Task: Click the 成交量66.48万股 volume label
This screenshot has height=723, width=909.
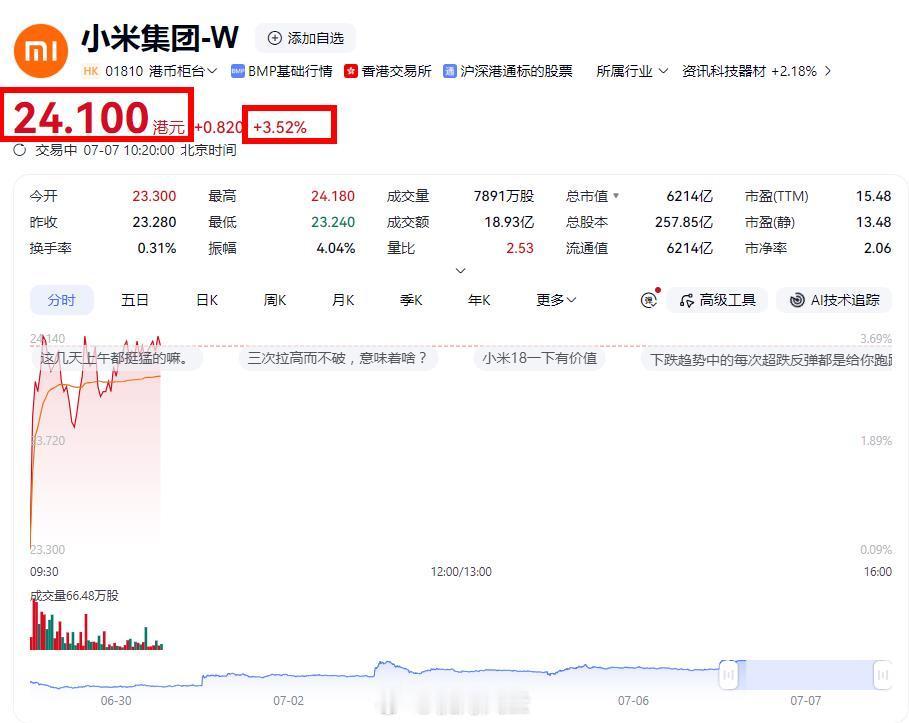Action: click(x=74, y=595)
